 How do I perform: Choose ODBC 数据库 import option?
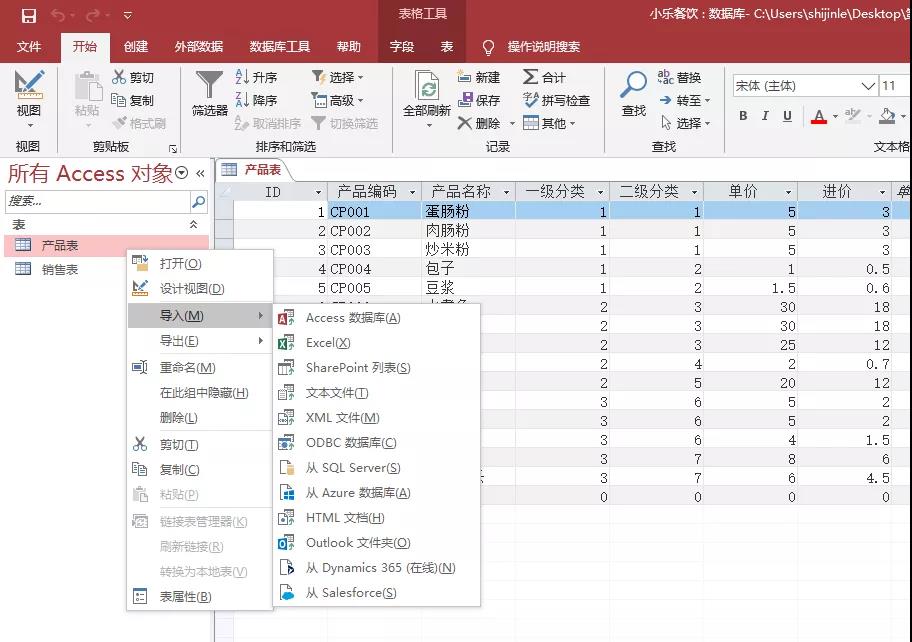pos(376,443)
